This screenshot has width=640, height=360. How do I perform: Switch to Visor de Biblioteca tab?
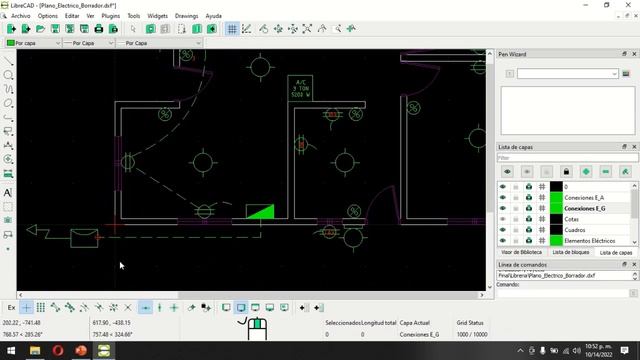(x=522, y=252)
